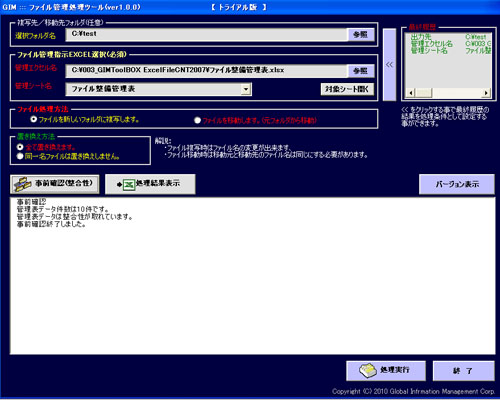Click the Excel icon on 処理結果表示
Viewport: 500px width, 400px height.
(x=129, y=184)
